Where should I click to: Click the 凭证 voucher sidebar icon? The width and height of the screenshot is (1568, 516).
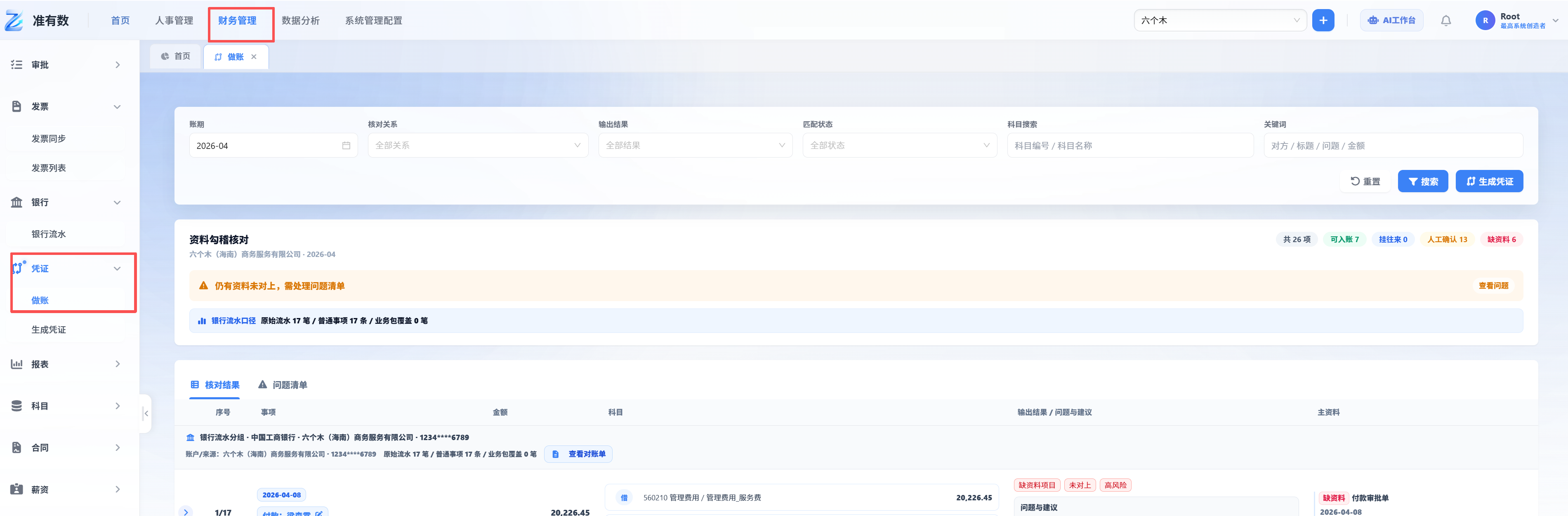[18, 268]
